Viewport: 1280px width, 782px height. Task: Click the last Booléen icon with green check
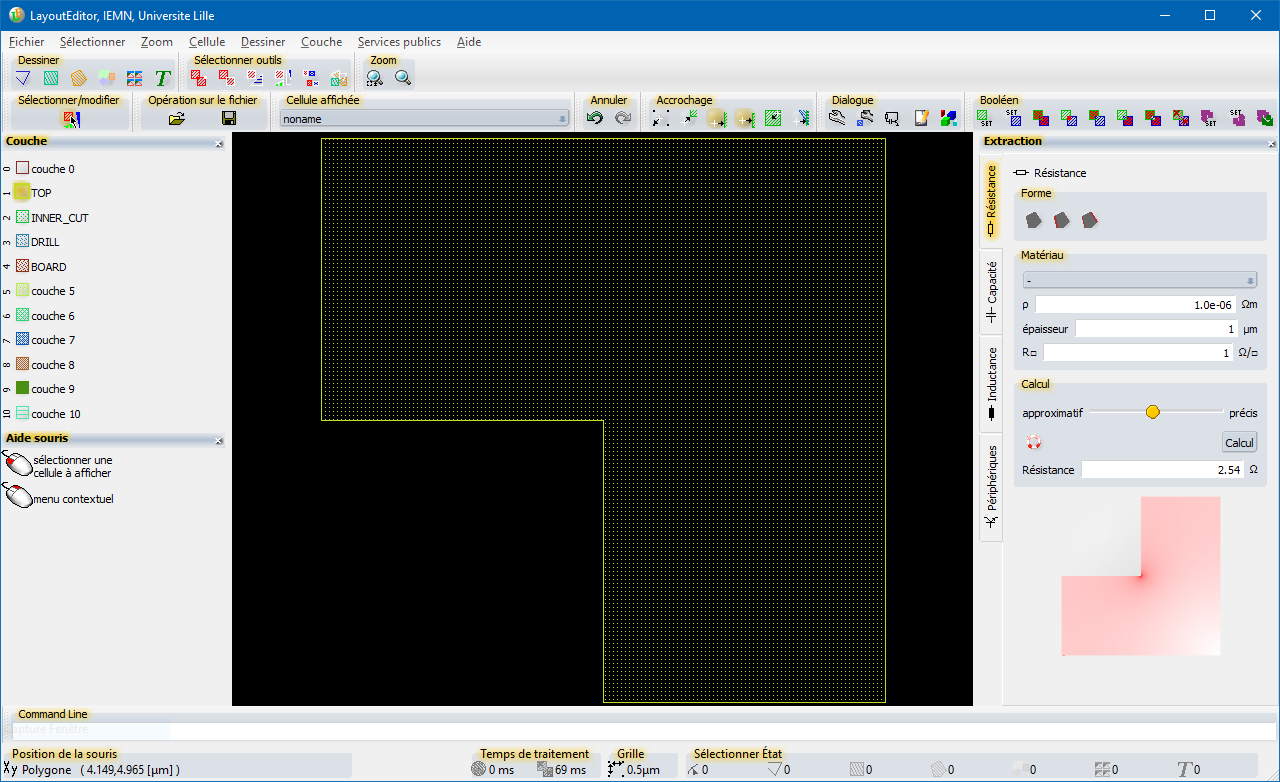pyautogui.click(x=1265, y=118)
